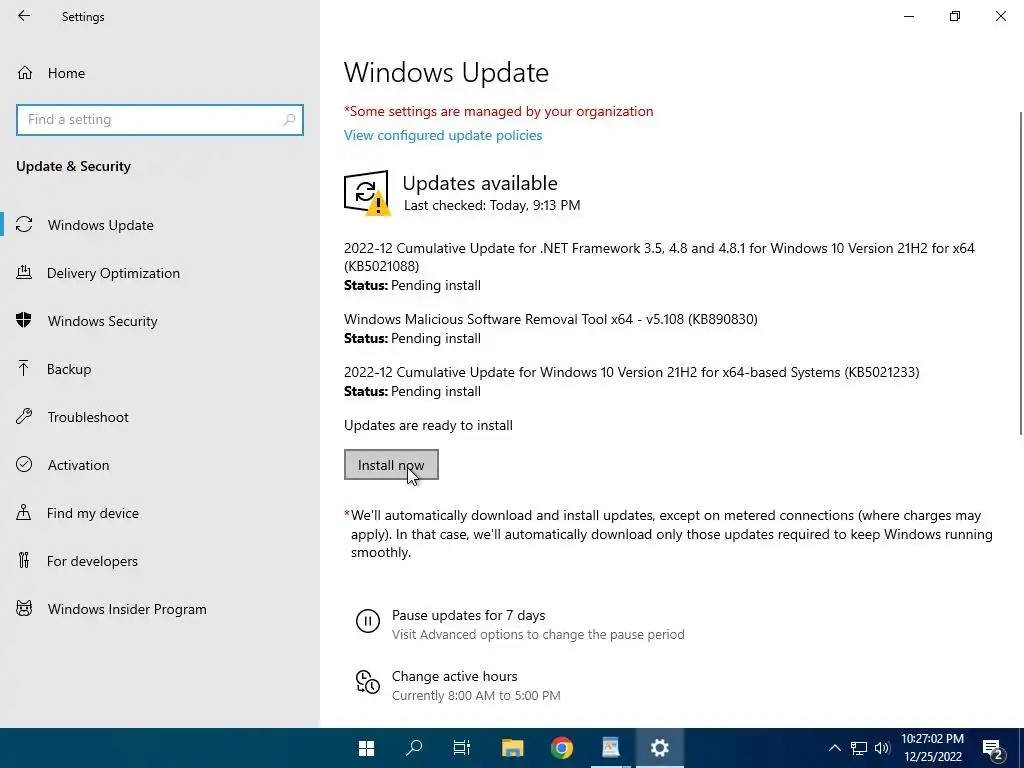Click the Troubleshoot wrench icon
Image resolution: width=1024 pixels, height=768 pixels.
click(x=24, y=416)
